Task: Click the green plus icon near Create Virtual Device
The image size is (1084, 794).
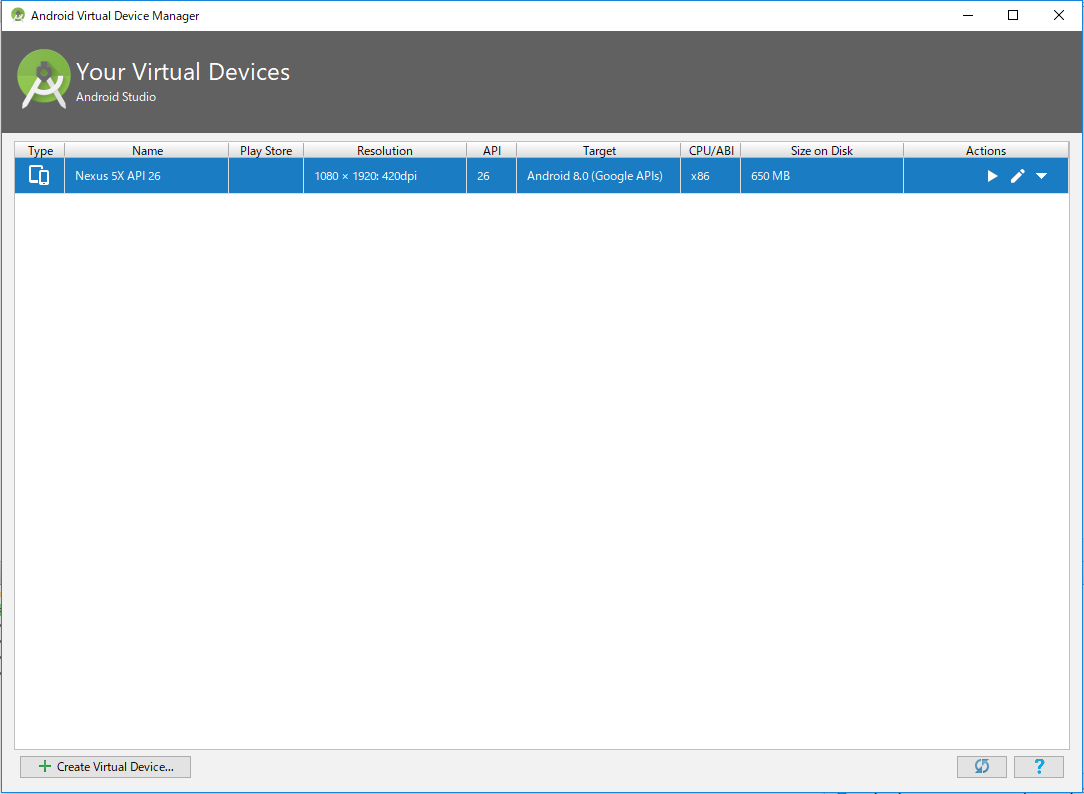Action: [x=43, y=766]
